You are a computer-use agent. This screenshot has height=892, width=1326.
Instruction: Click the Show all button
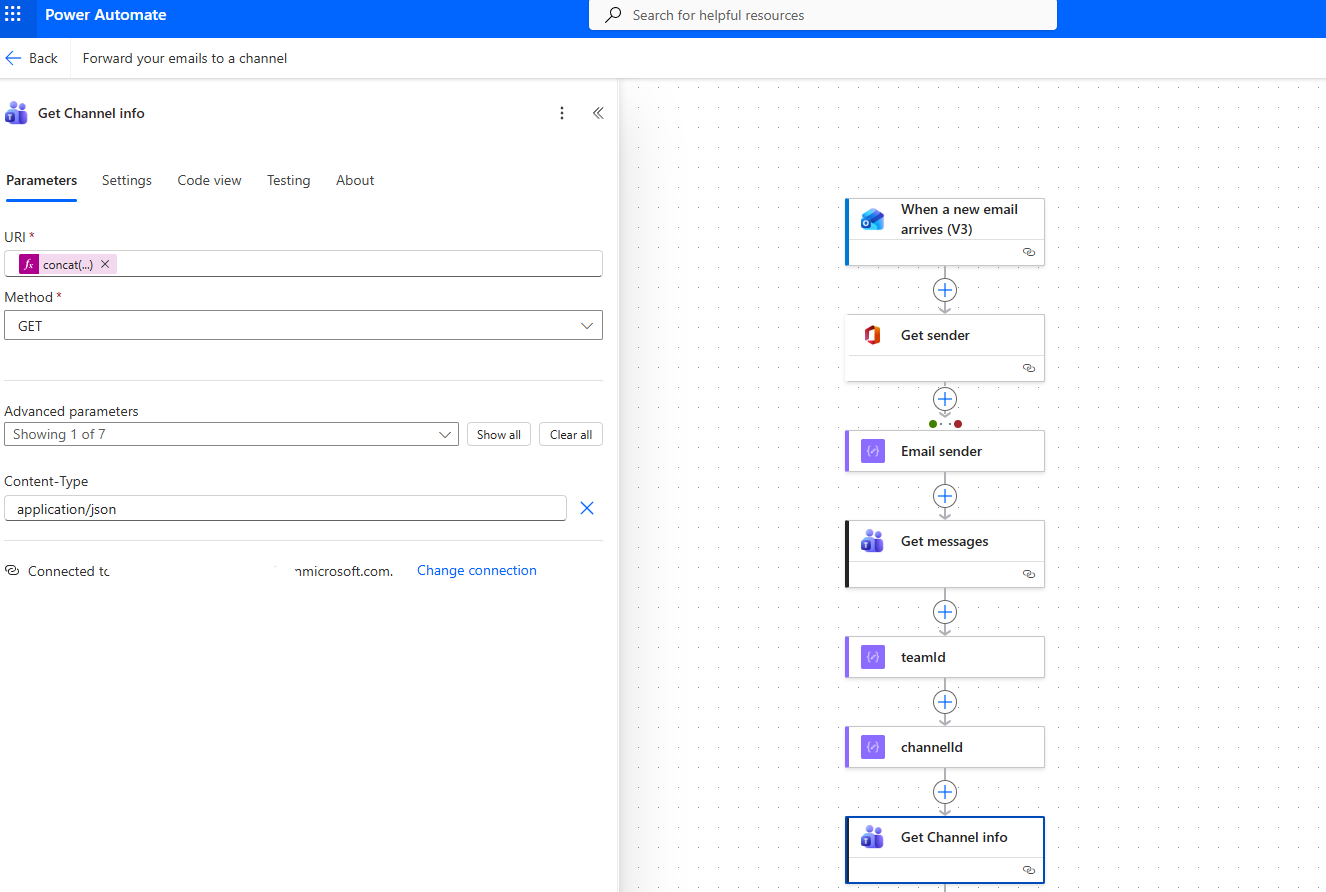[498, 434]
